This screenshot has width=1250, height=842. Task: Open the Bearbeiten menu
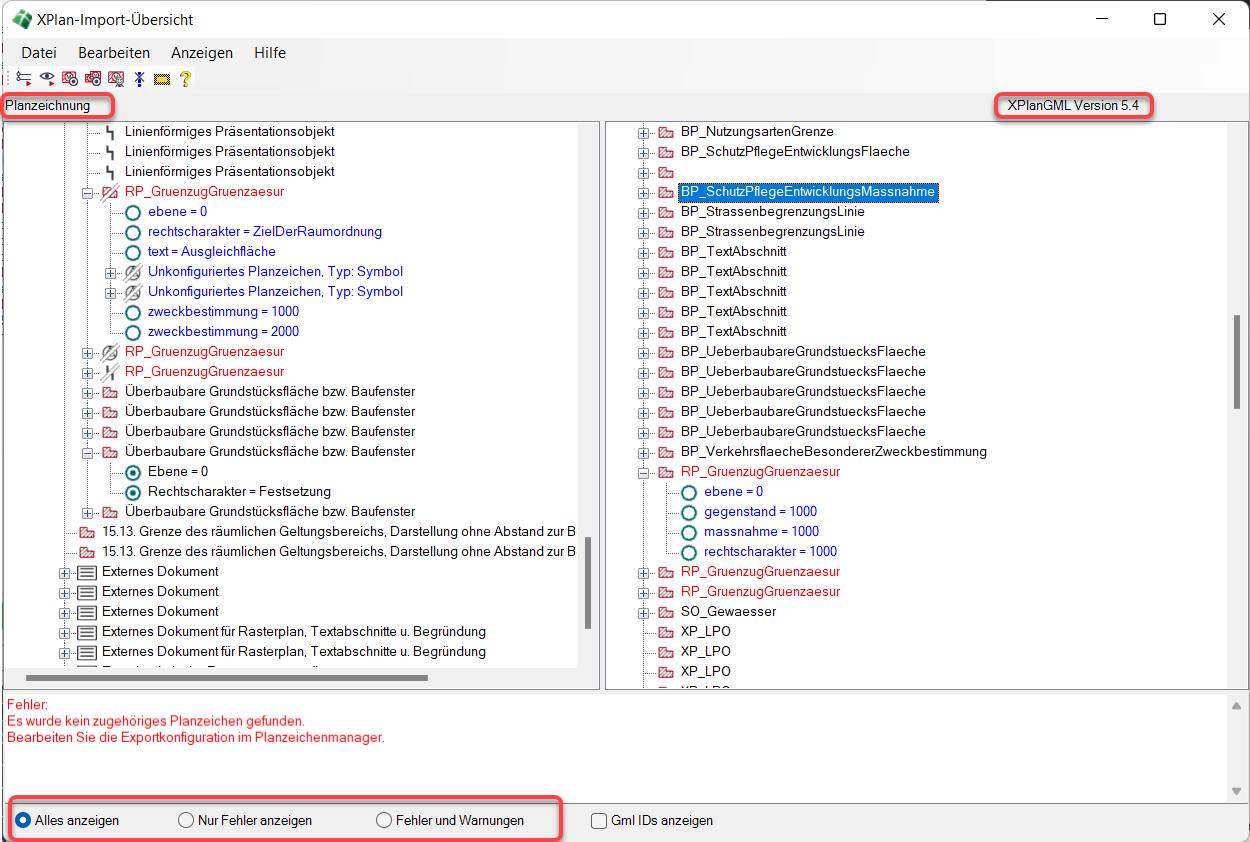pos(114,53)
